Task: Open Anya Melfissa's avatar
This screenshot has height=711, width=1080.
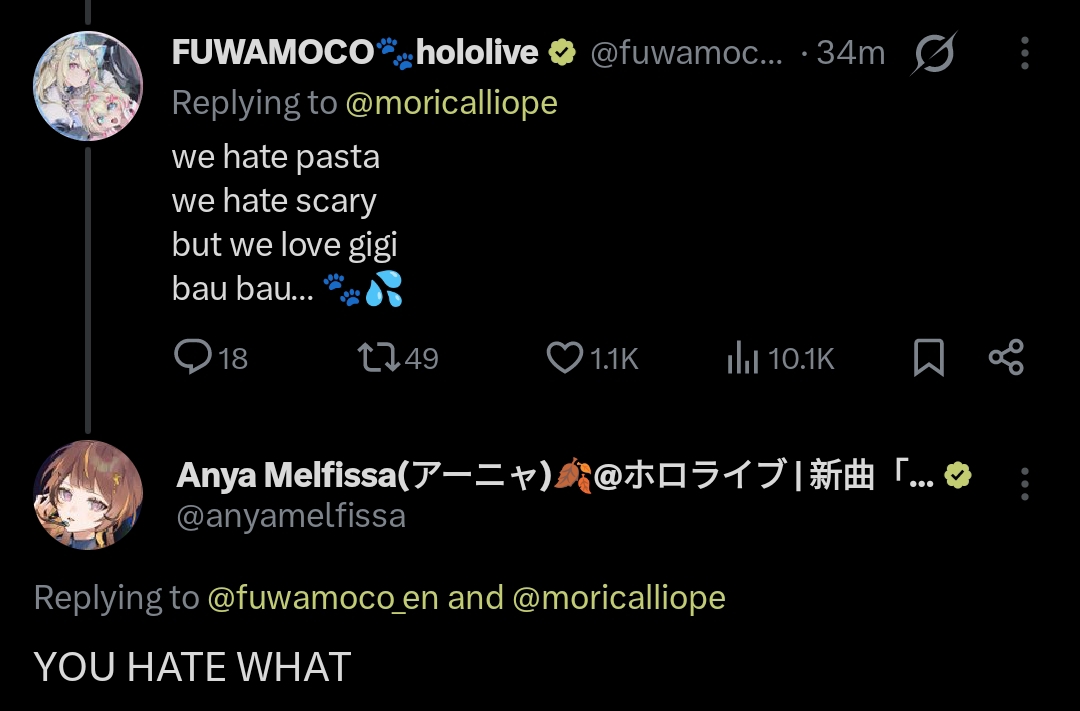Action: click(x=88, y=495)
